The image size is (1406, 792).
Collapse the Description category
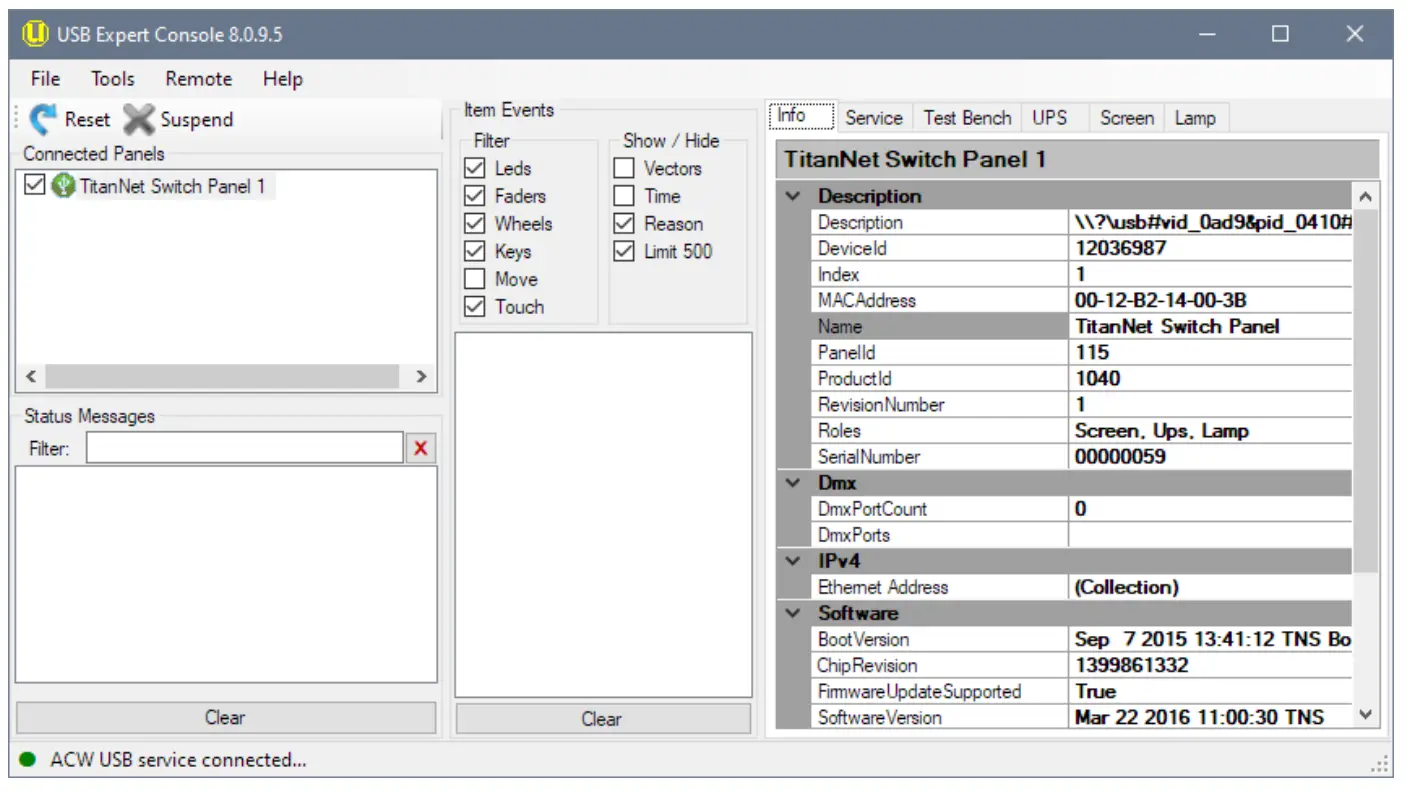pos(793,196)
